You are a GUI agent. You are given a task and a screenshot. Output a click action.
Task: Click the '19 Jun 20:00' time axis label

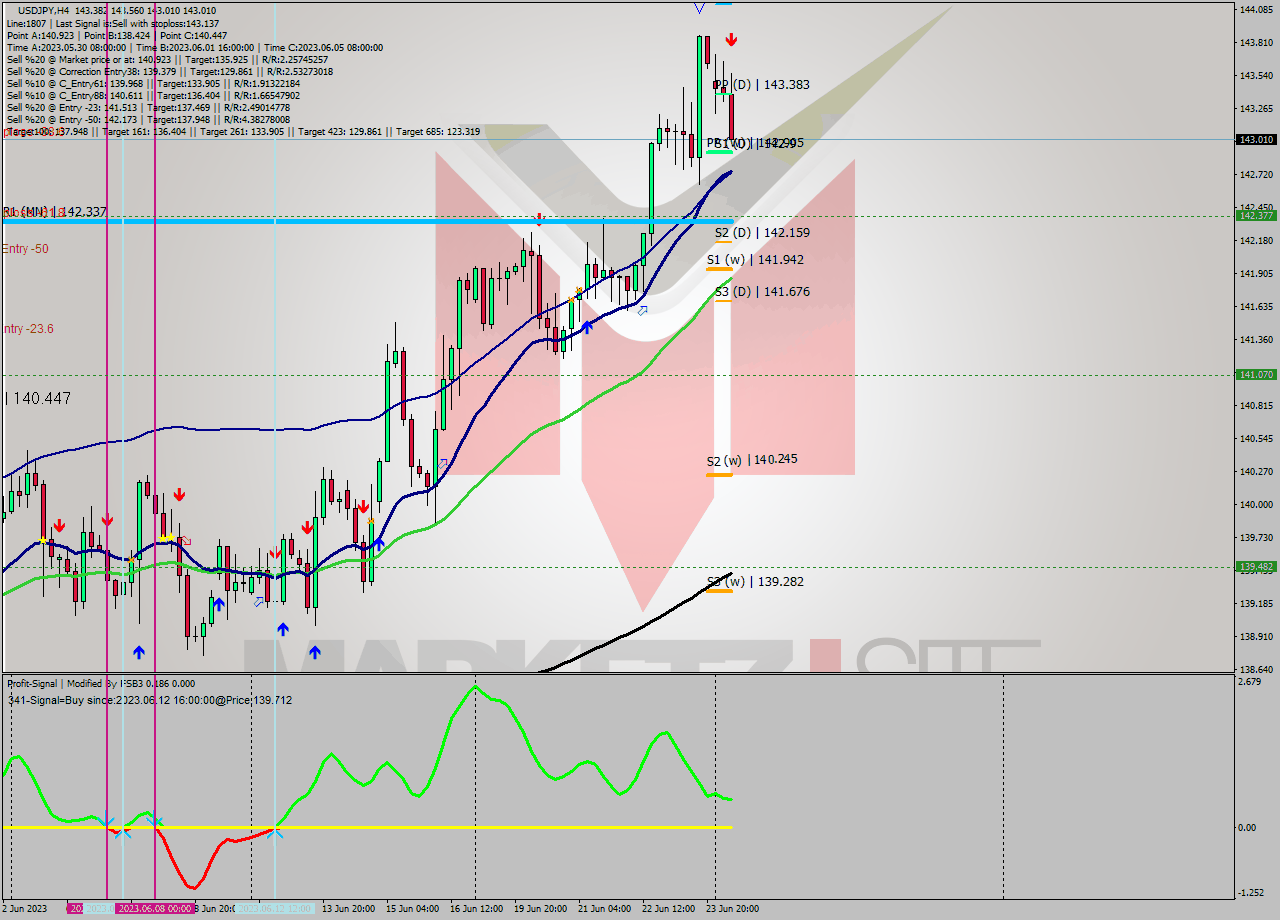pos(540,909)
